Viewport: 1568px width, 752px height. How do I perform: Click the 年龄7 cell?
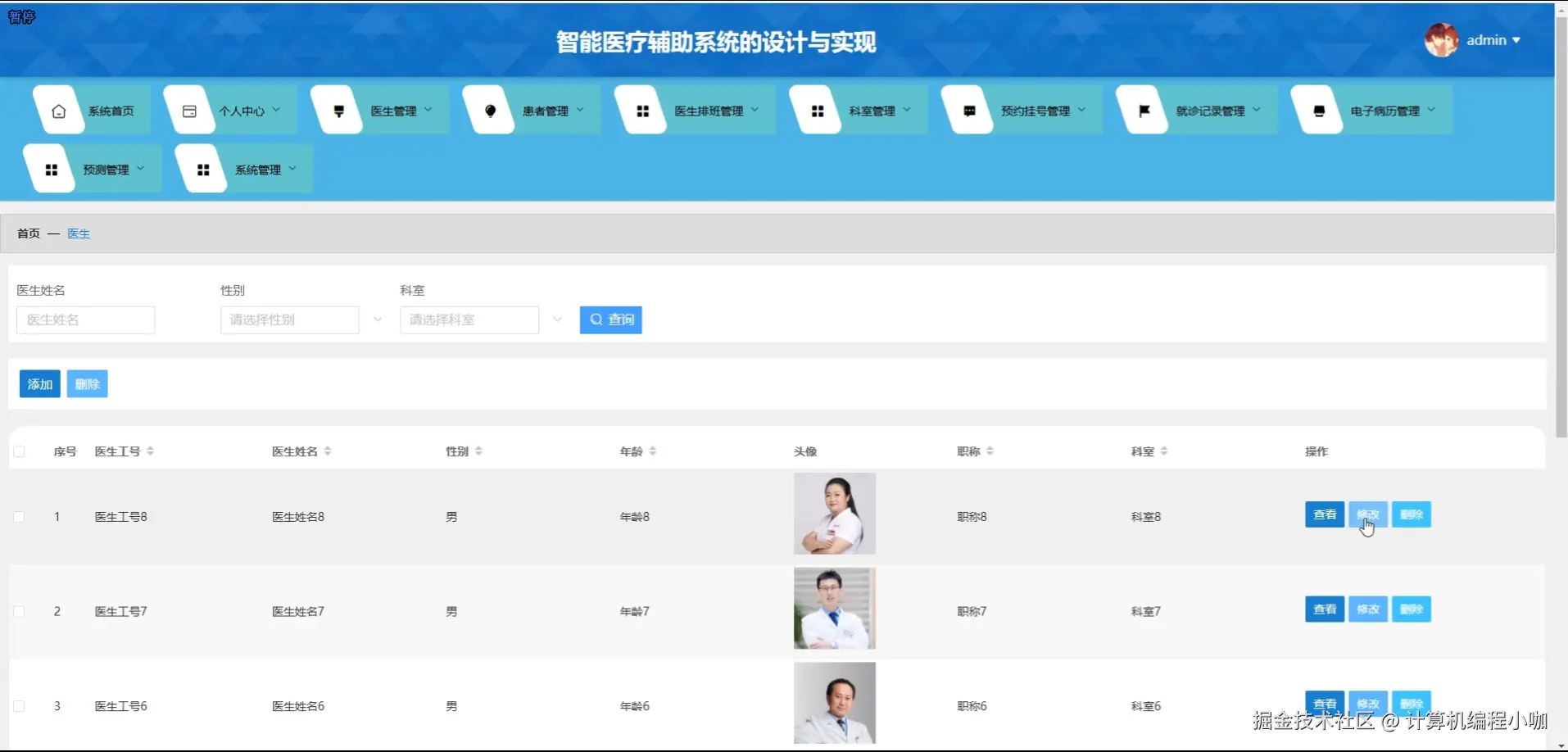click(x=635, y=612)
